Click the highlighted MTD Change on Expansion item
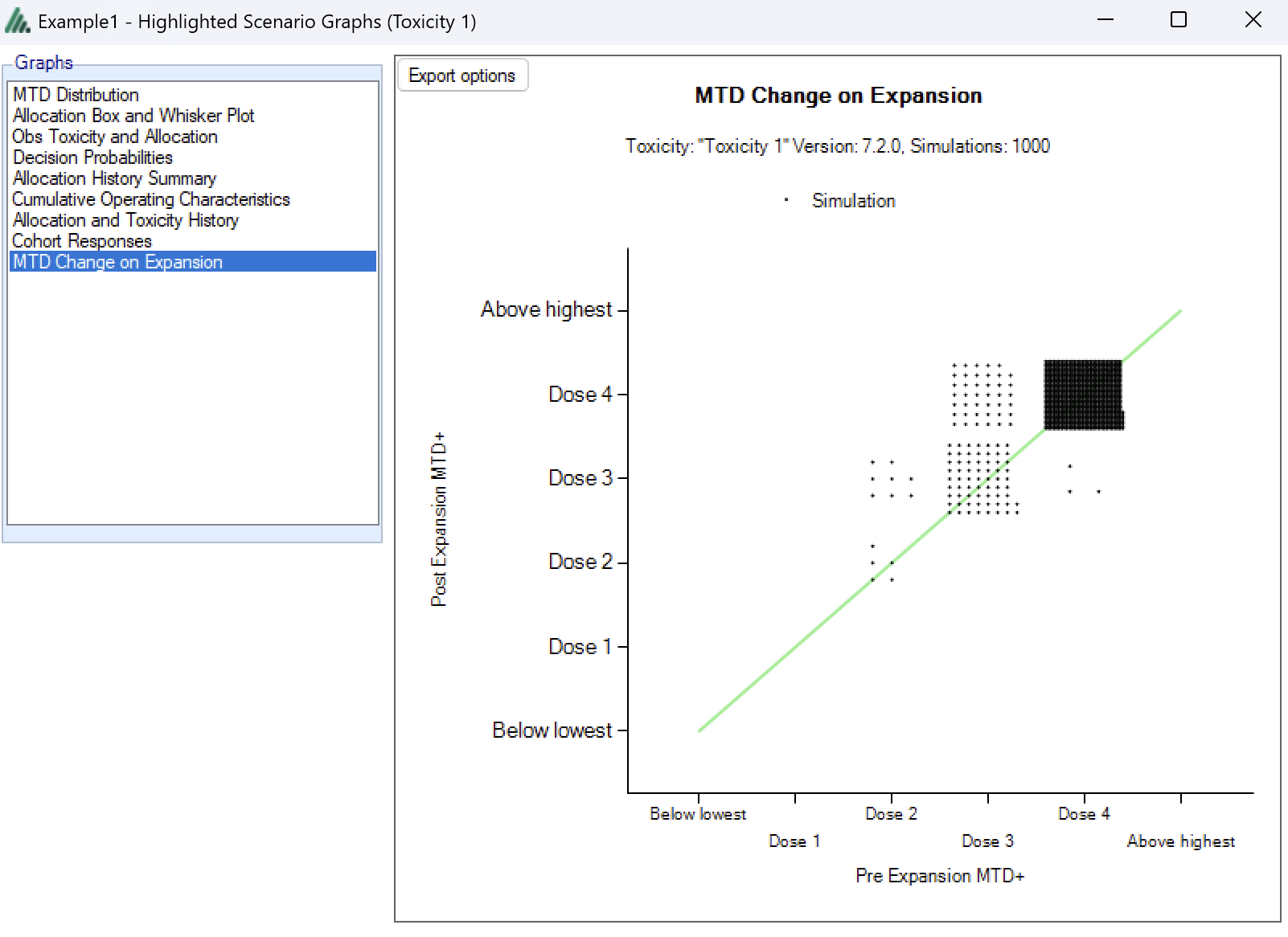The height and width of the screenshot is (937, 1288). [118, 262]
